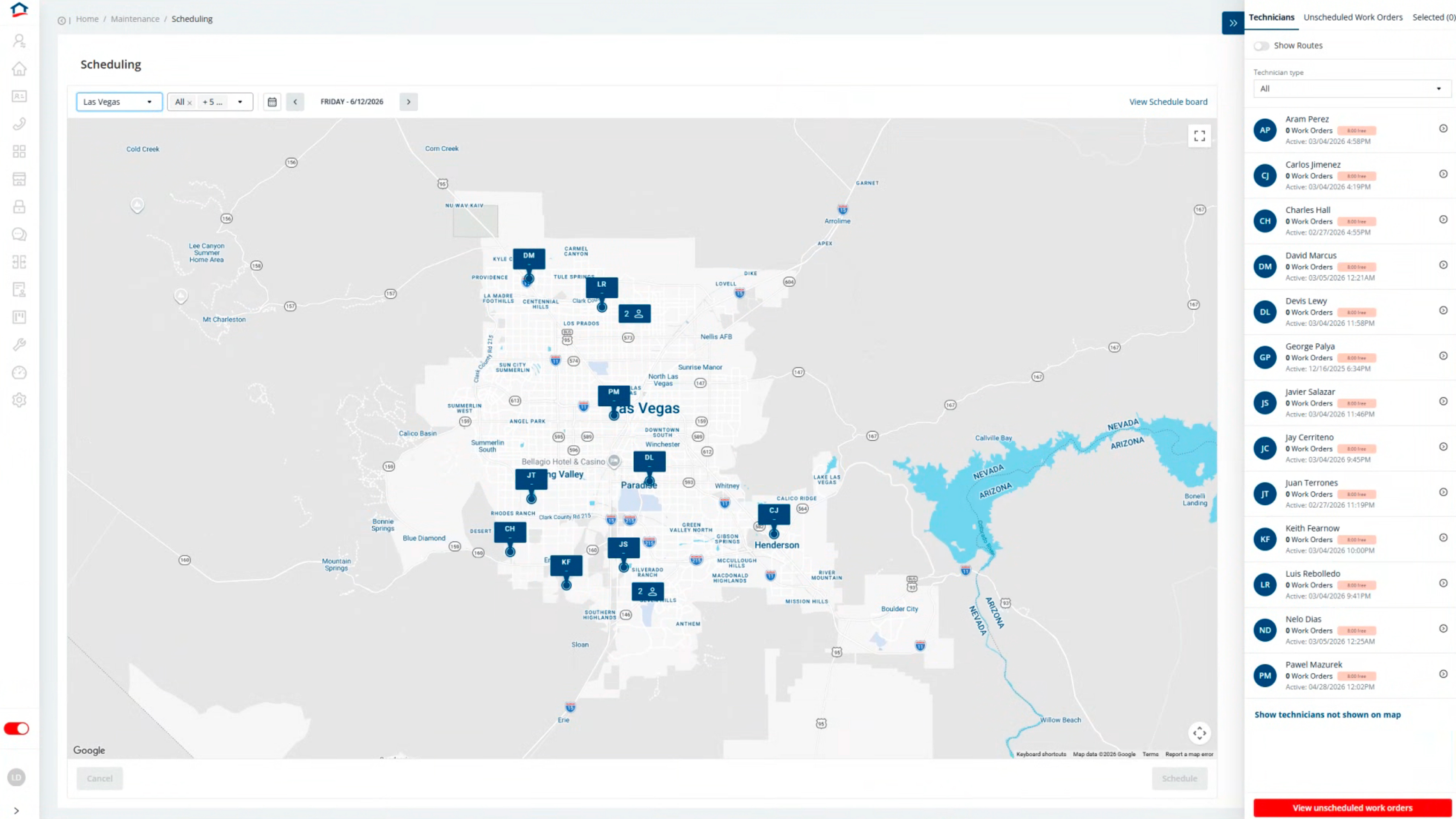Switch to the Selected (0) tab
Image resolution: width=1456 pixels, height=819 pixels.
click(x=1434, y=17)
